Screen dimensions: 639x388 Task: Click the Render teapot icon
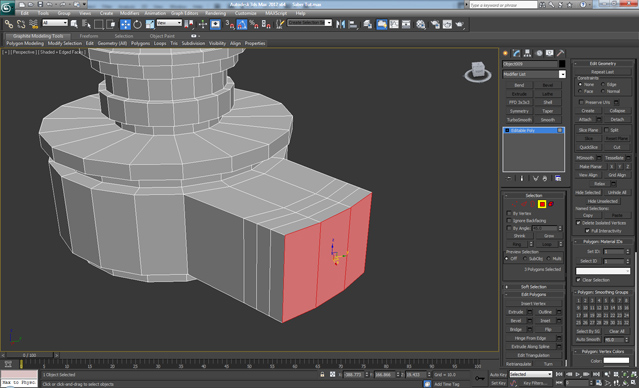click(460, 24)
